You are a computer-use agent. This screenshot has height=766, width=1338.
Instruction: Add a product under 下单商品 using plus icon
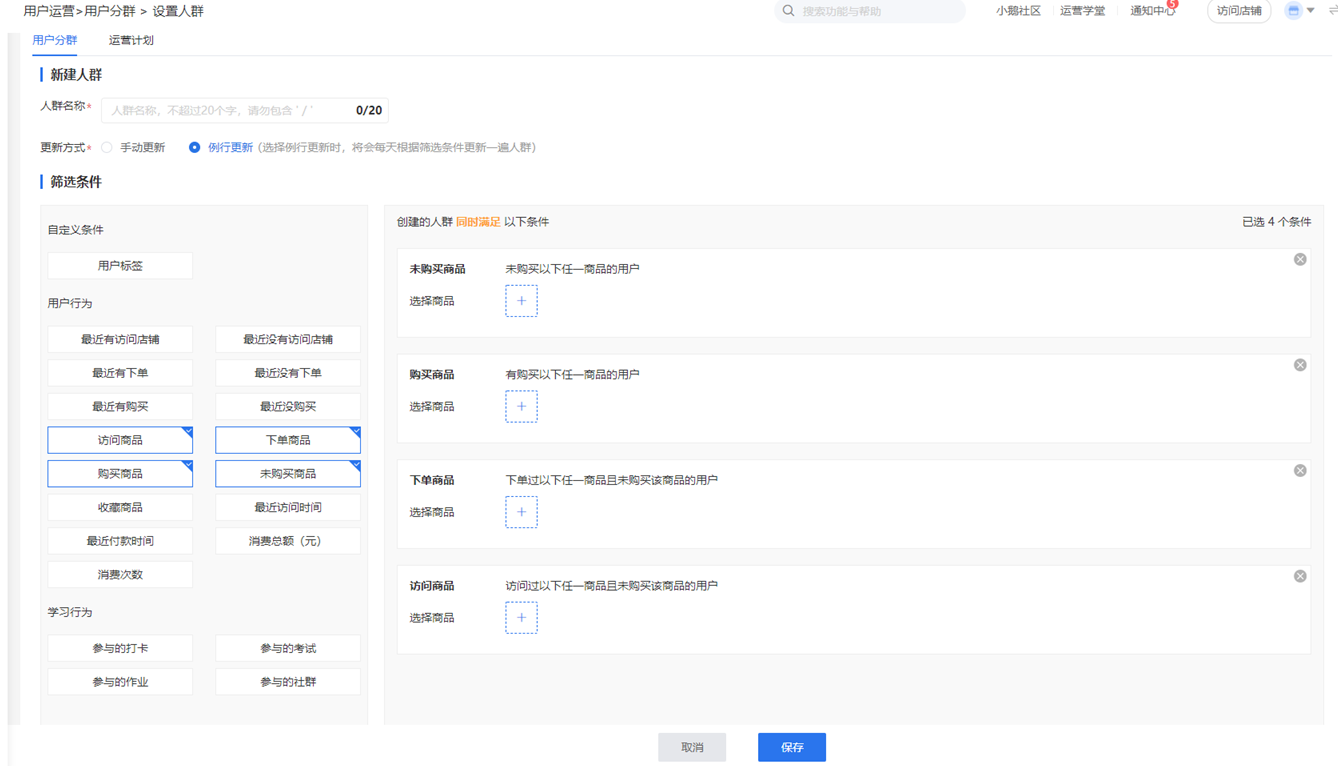(x=521, y=512)
